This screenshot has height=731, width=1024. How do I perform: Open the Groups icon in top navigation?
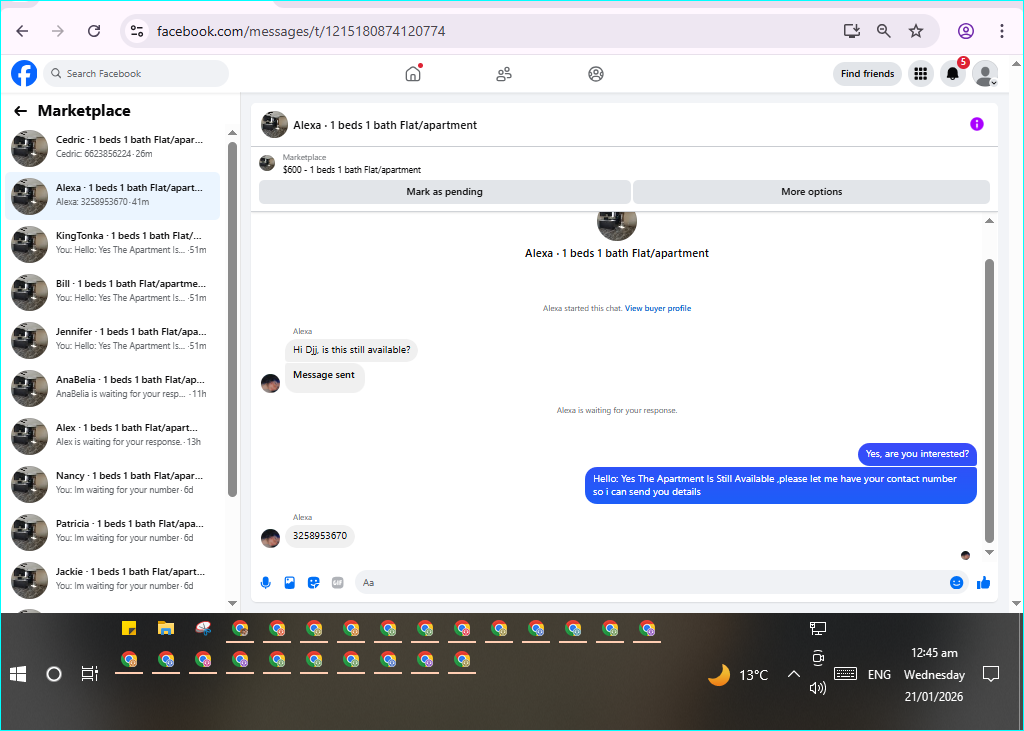point(596,74)
